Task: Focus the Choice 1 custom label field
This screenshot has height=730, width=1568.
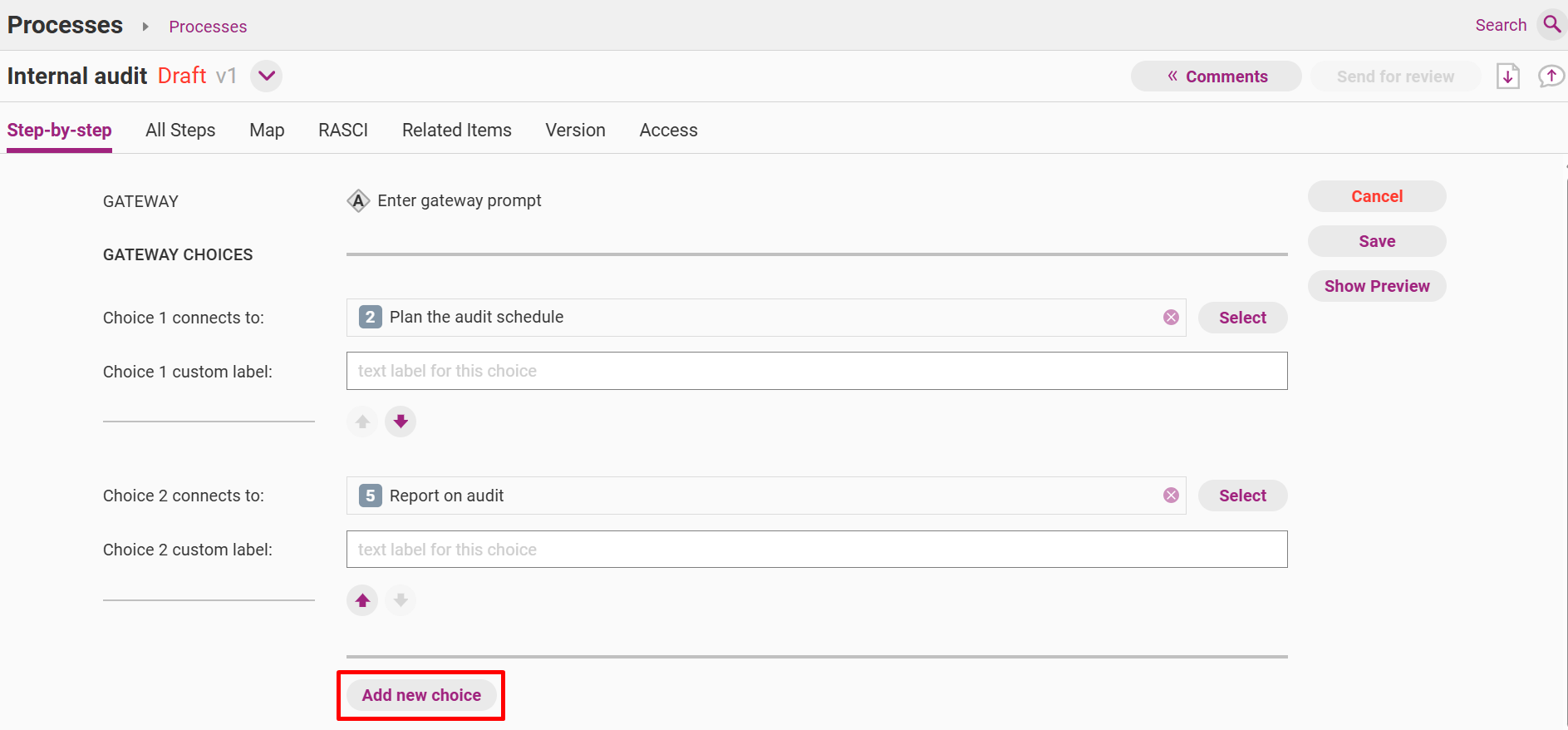Action: pyautogui.click(x=817, y=371)
